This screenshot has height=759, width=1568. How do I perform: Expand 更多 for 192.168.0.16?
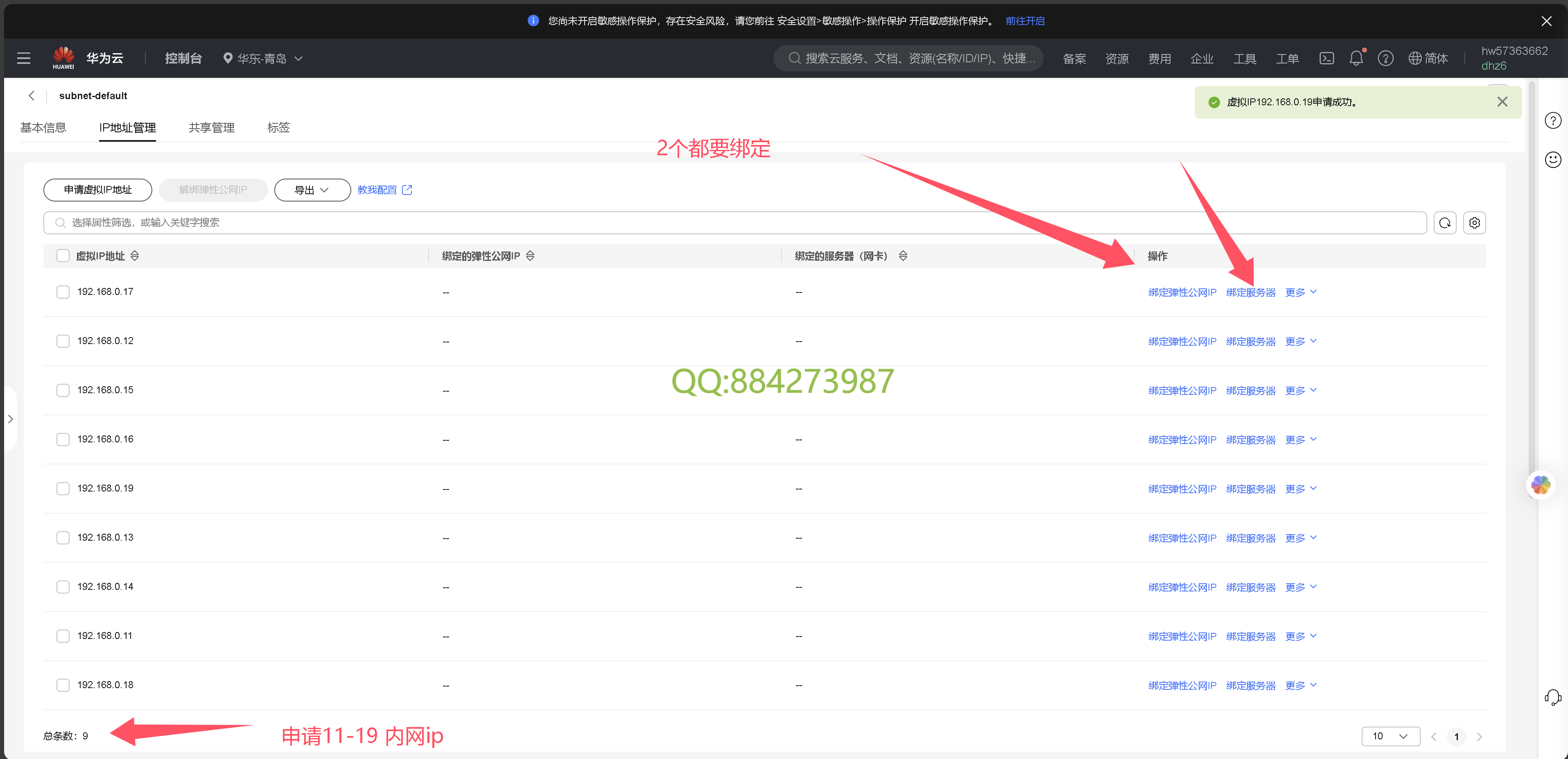(1301, 440)
